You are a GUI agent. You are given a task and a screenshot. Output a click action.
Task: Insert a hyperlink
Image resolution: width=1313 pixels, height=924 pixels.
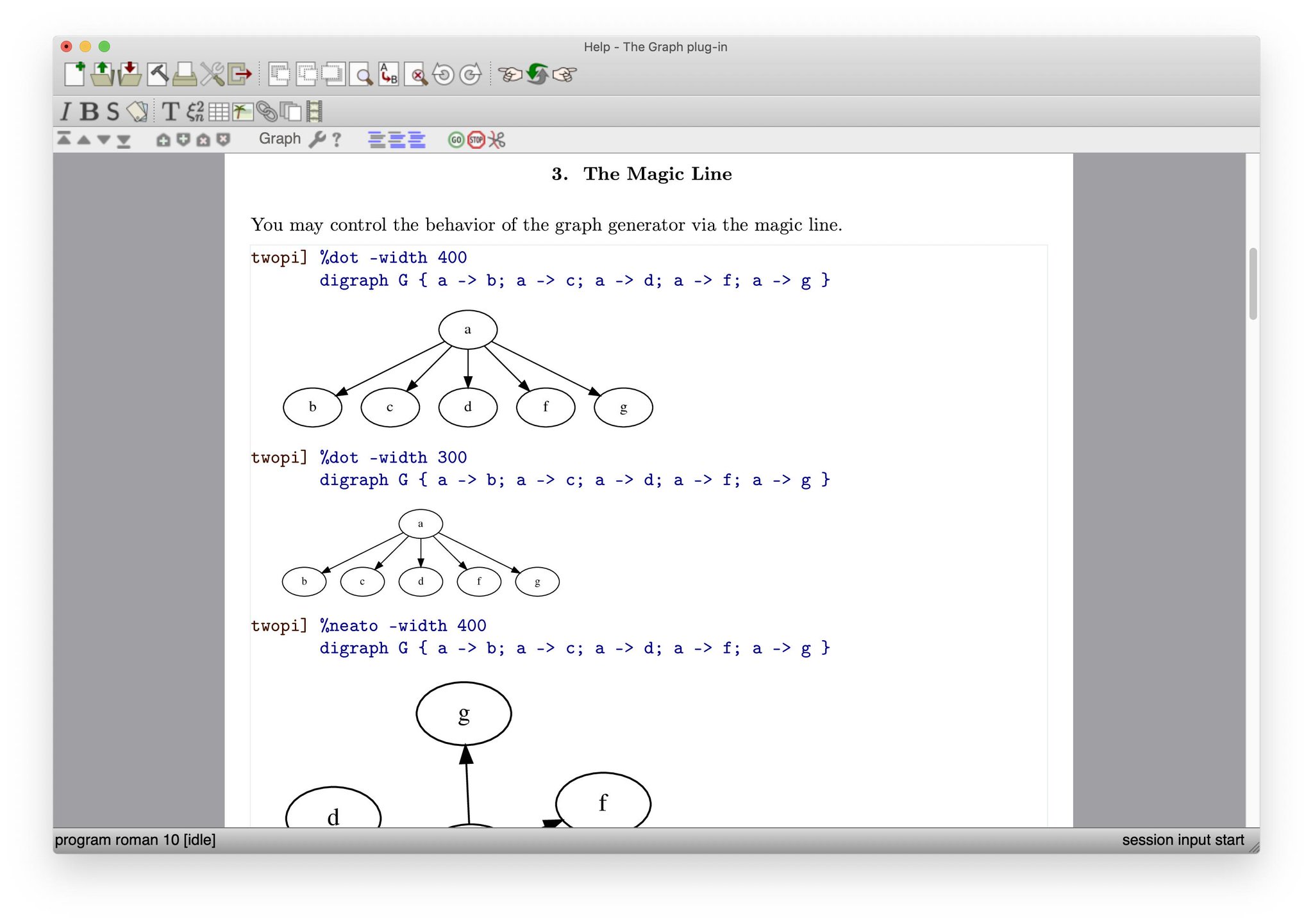click(267, 111)
